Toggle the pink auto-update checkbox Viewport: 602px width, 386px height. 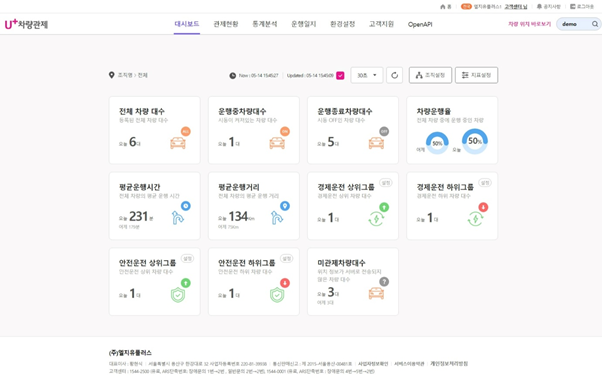click(x=340, y=75)
